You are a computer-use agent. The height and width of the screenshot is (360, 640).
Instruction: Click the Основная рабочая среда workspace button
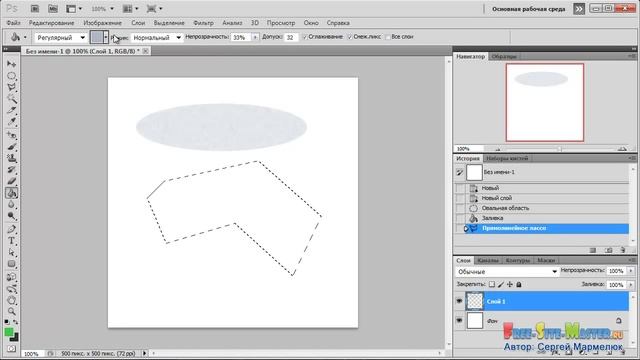529,9
